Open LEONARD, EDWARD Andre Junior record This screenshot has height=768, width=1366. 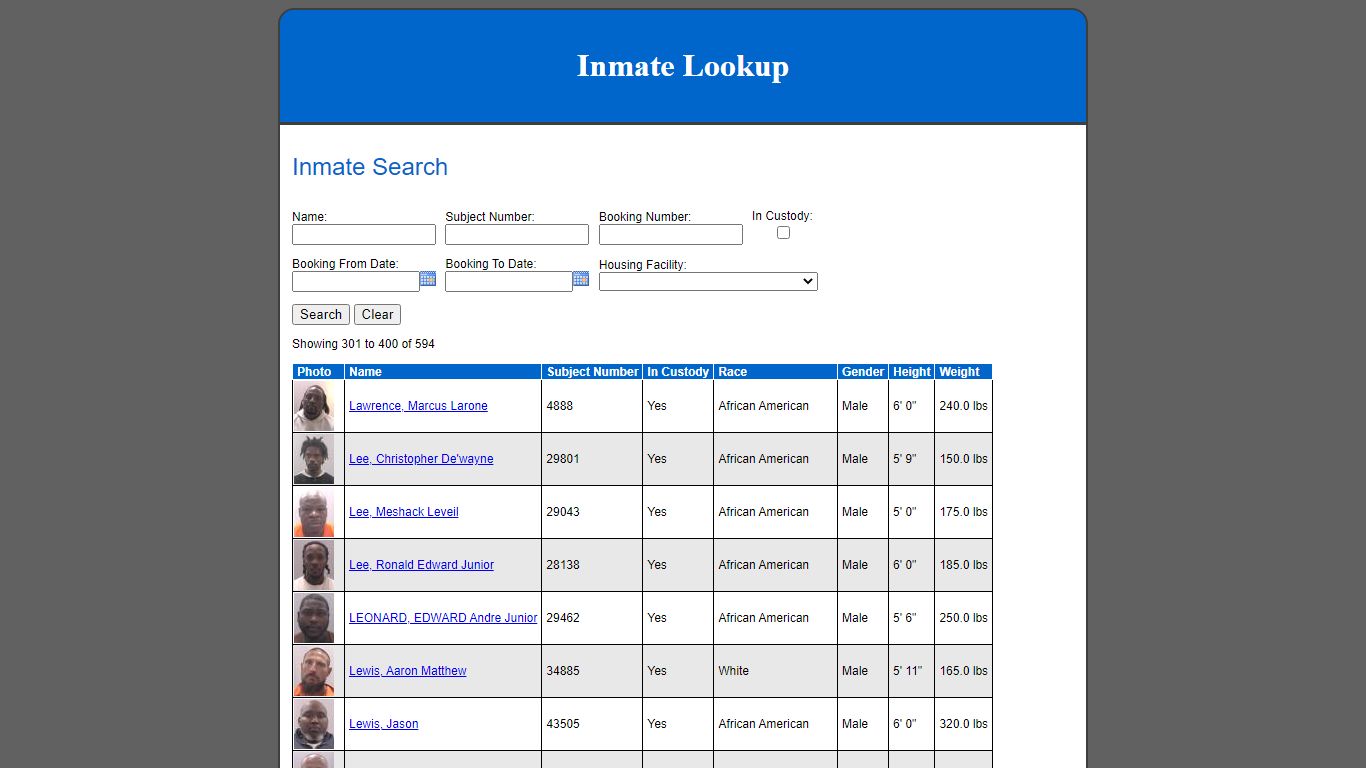coord(443,618)
